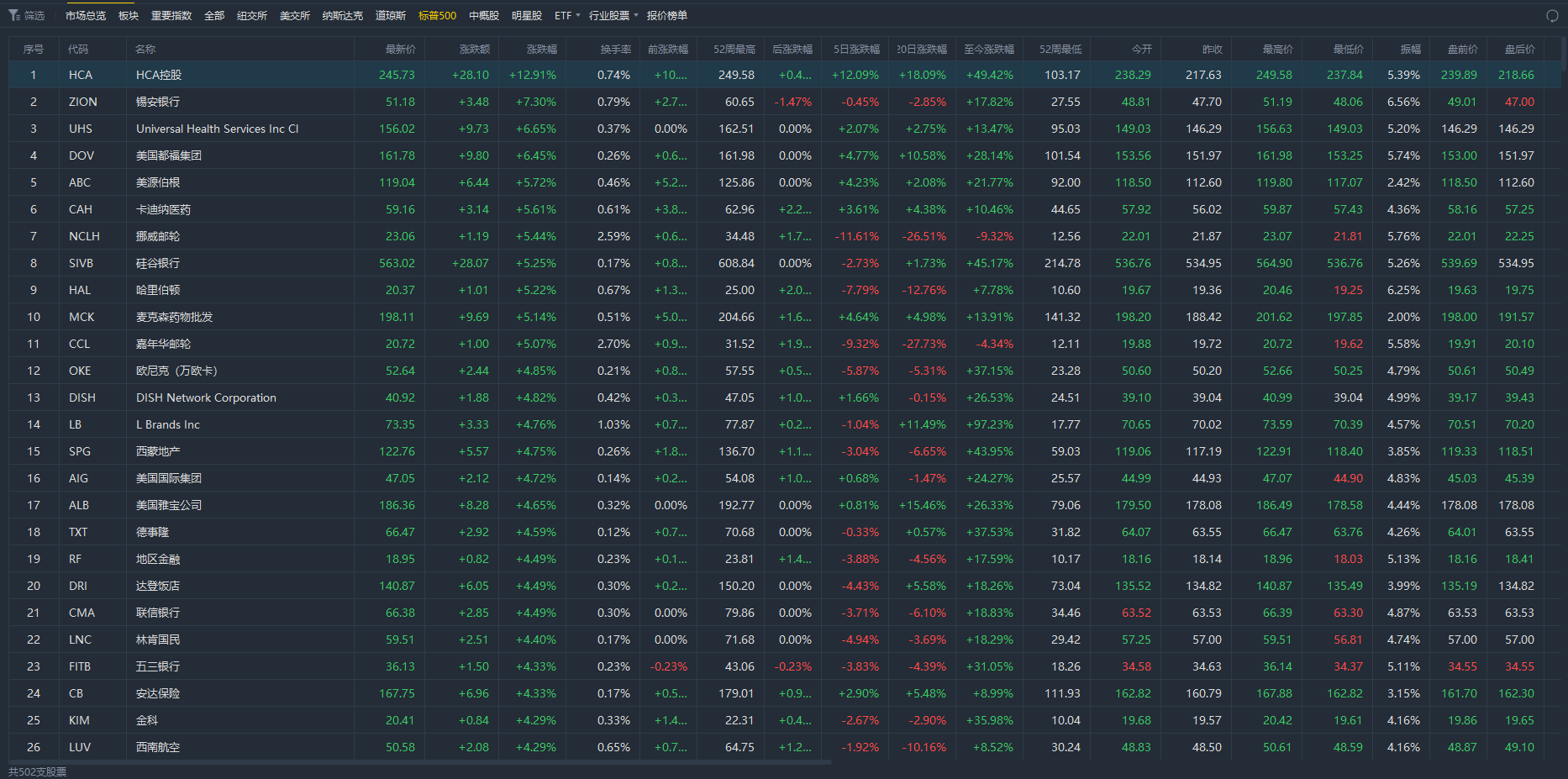
Task: Open the 明星股 tab
Action: (527, 15)
